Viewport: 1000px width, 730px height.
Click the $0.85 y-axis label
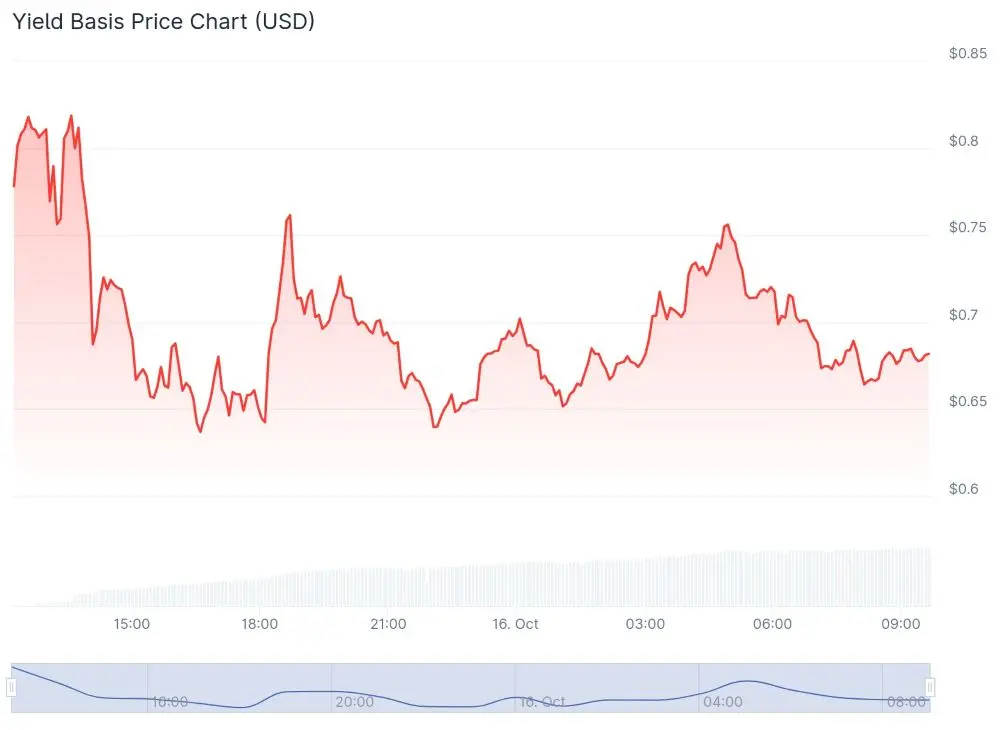pos(968,54)
